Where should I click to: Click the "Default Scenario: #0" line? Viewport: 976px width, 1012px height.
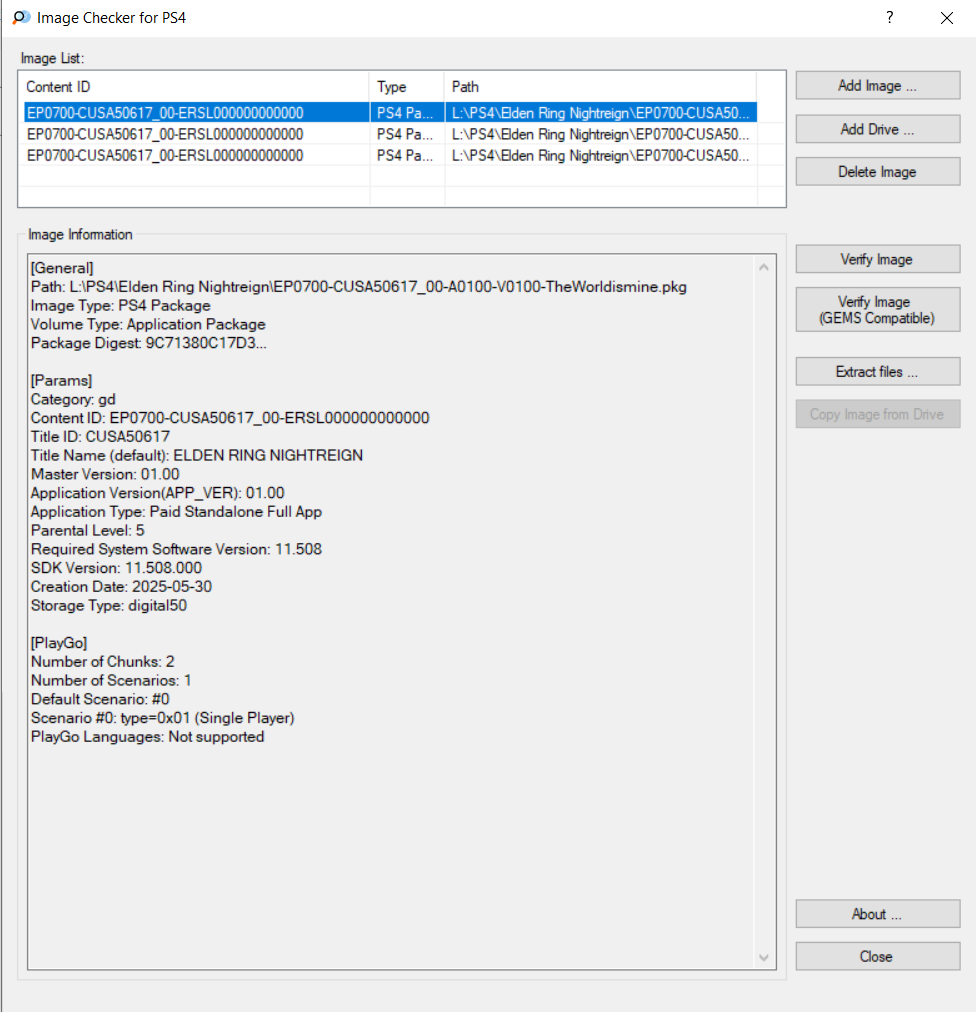[x=100, y=698]
